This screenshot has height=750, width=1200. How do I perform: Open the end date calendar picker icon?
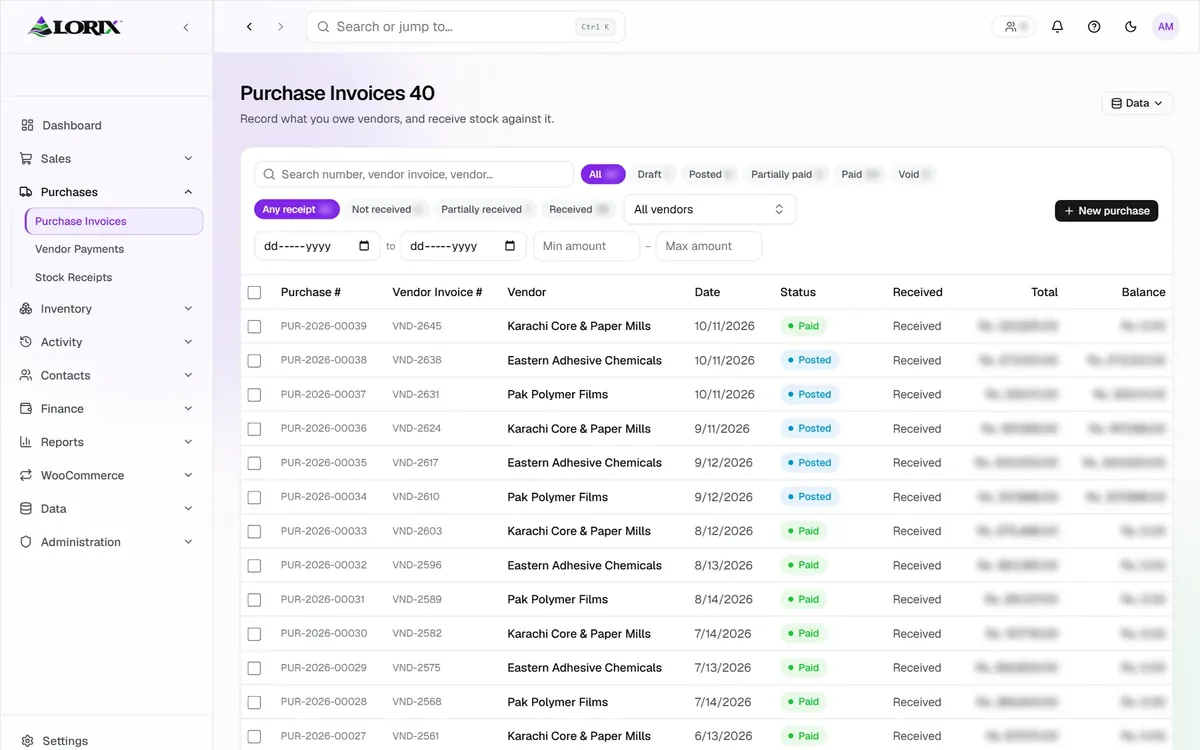510,246
